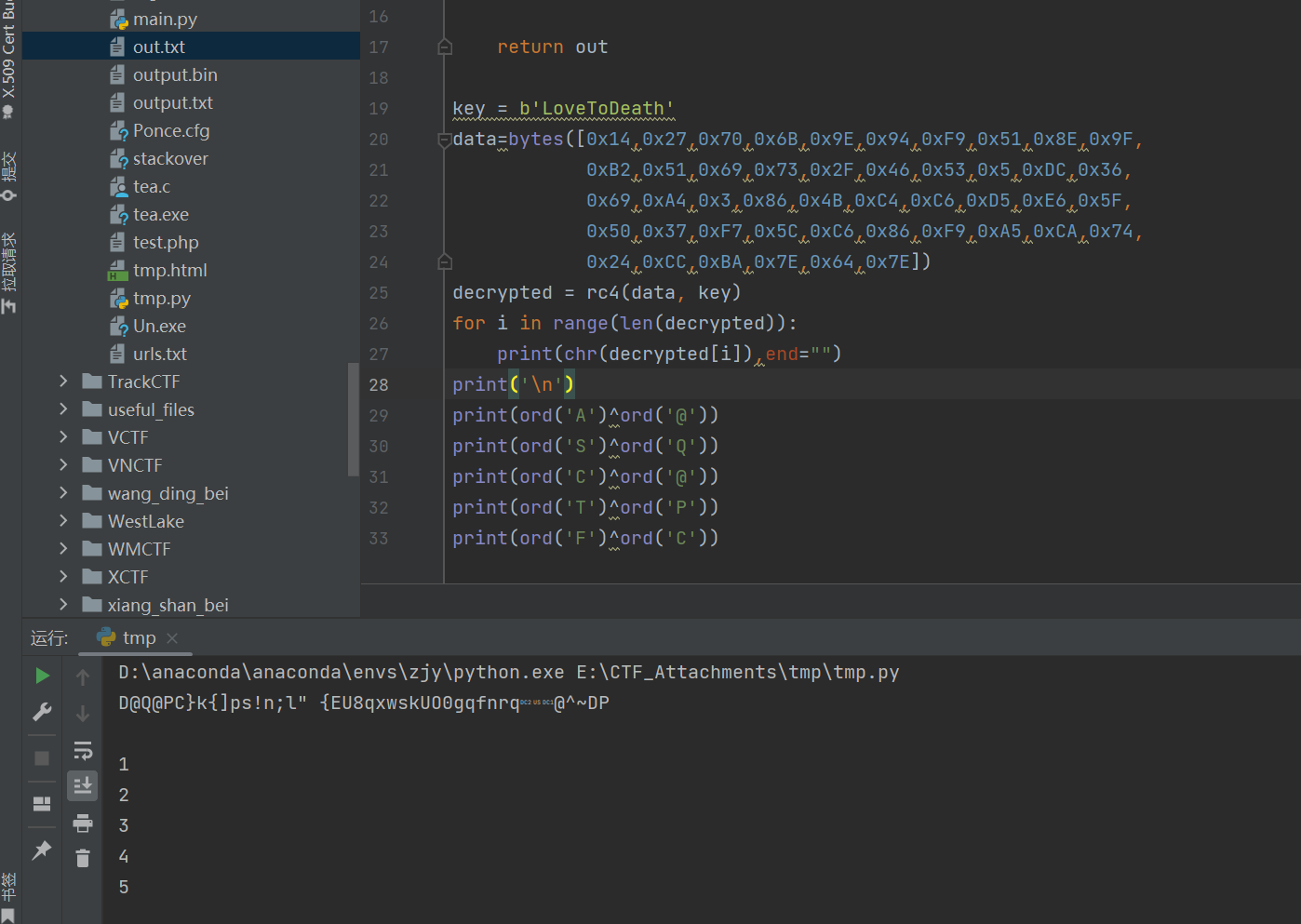The height and width of the screenshot is (924, 1301).
Task: Toggle scroll to end of console
Action: 83,786
